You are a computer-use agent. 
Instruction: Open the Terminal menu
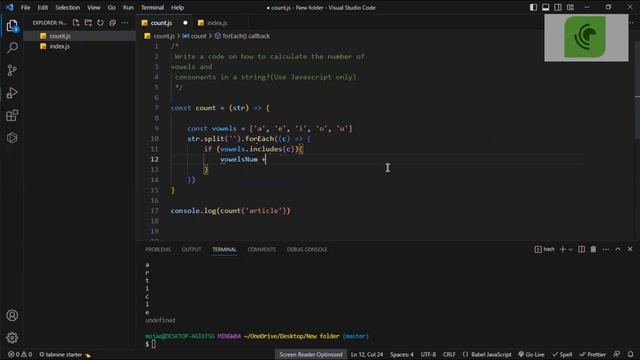click(152, 7)
